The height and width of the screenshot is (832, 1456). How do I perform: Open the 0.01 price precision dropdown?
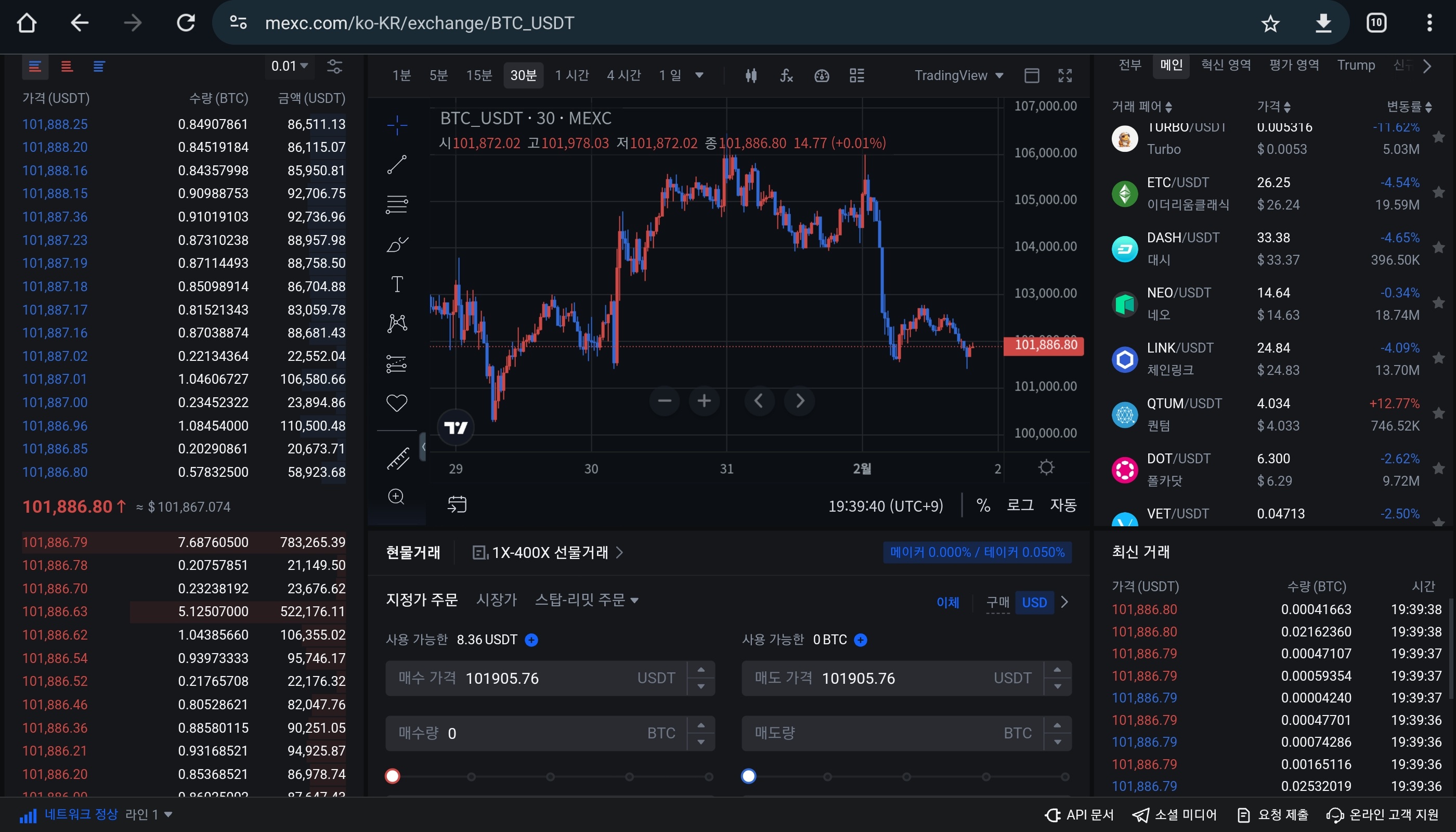click(x=289, y=66)
